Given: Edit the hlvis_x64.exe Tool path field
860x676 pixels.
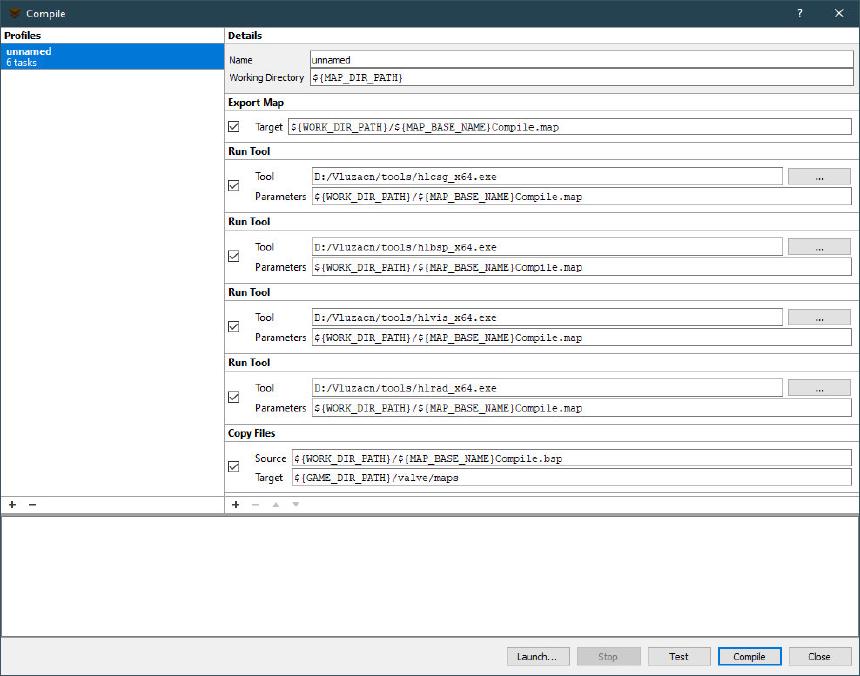Looking at the screenshot, I should pos(547,317).
